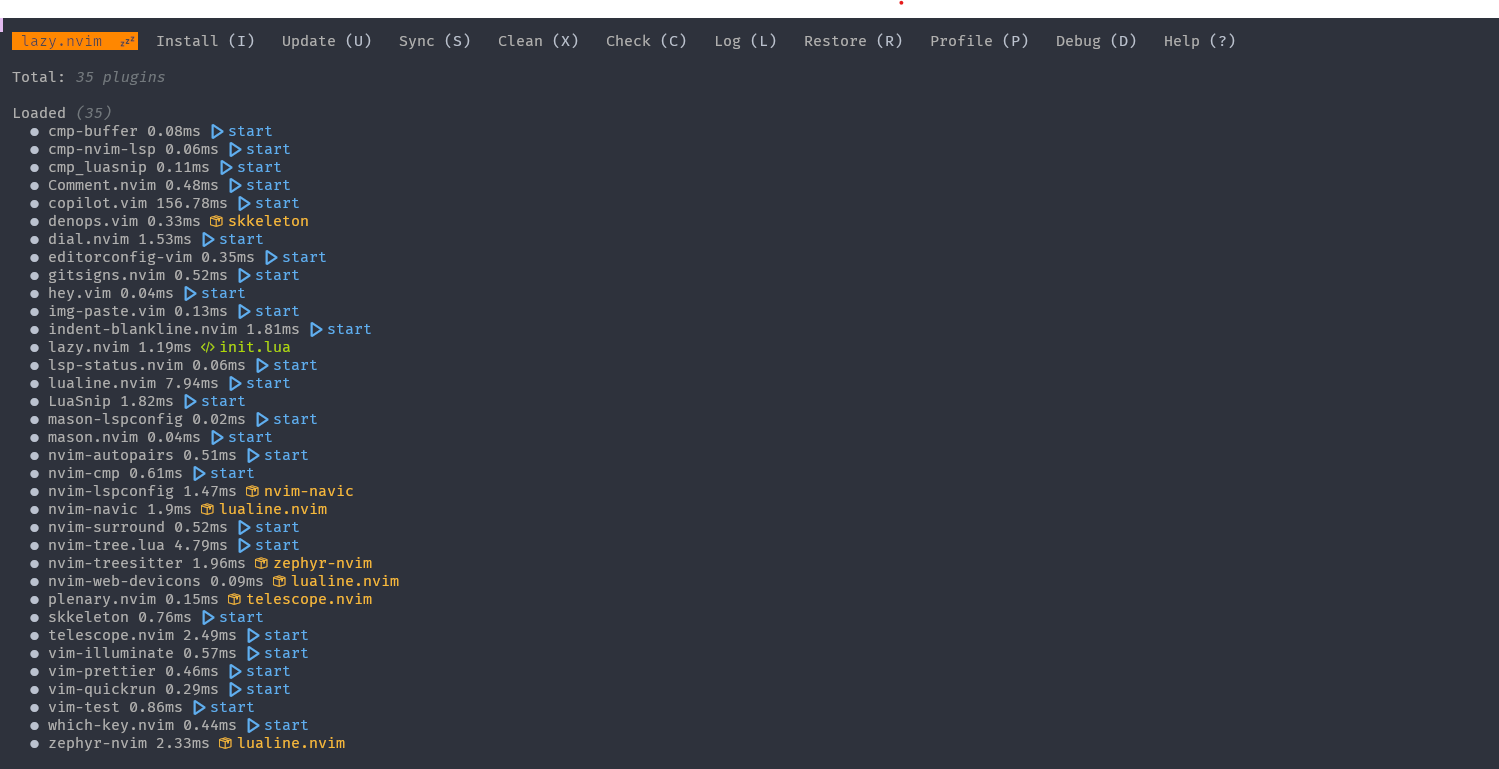
Task: Click the nvim-navic label on nvim-lspconfig row
Action: tap(309, 491)
